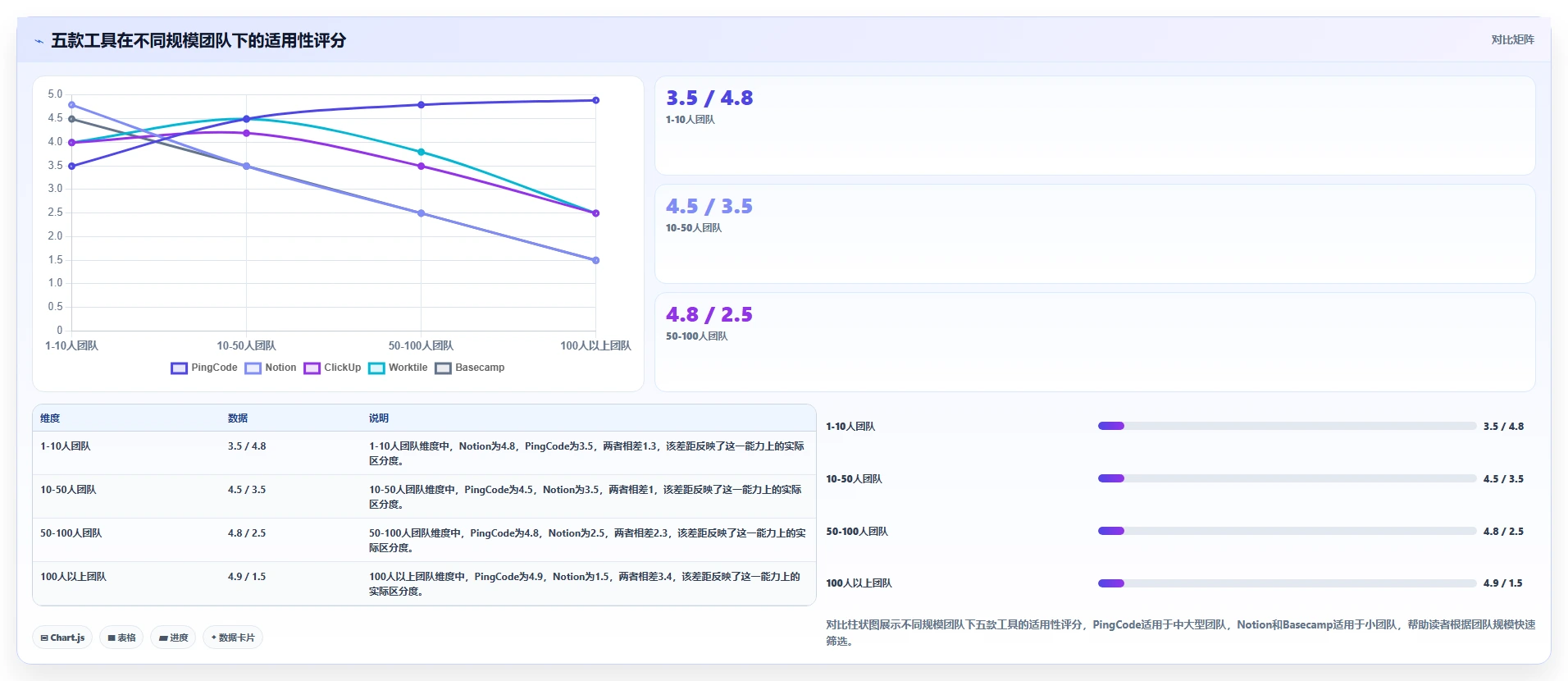This screenshot has height=681, width=1568.
Task: Click the PingCode data point at 3.5 for 1-10人团队
Action: coord(72,167)
